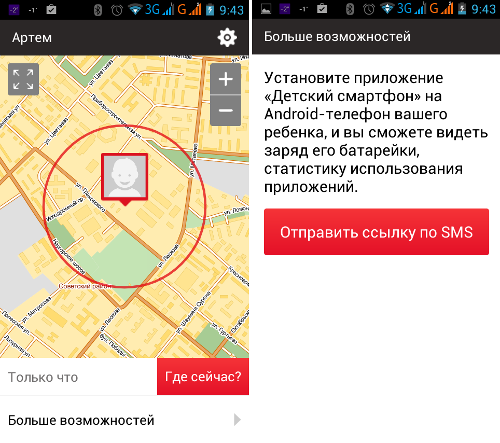The width and height of the screenshot is (500, 443).
Task: Expand map to fullscreen with arrows icon
Action: pyautogui.click(x=23, y=79)
